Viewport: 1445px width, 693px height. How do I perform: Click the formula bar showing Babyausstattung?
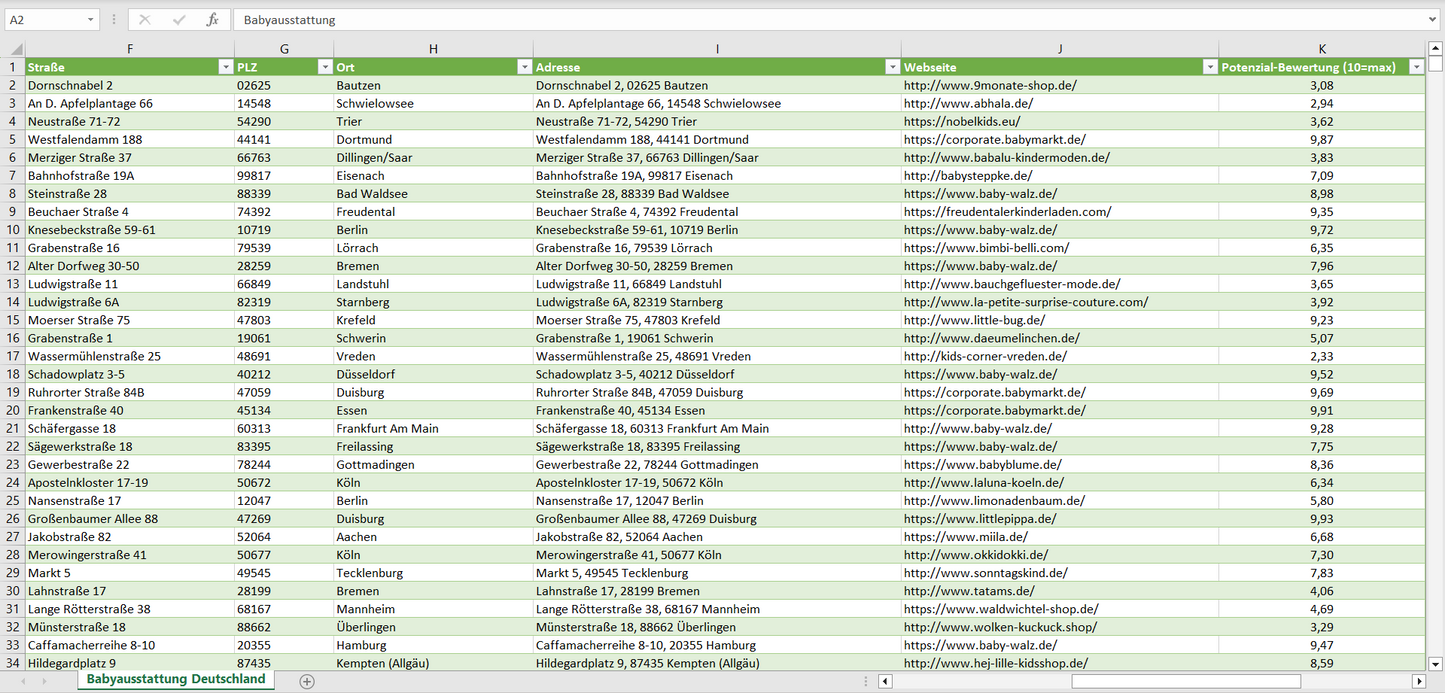(800, 20)
